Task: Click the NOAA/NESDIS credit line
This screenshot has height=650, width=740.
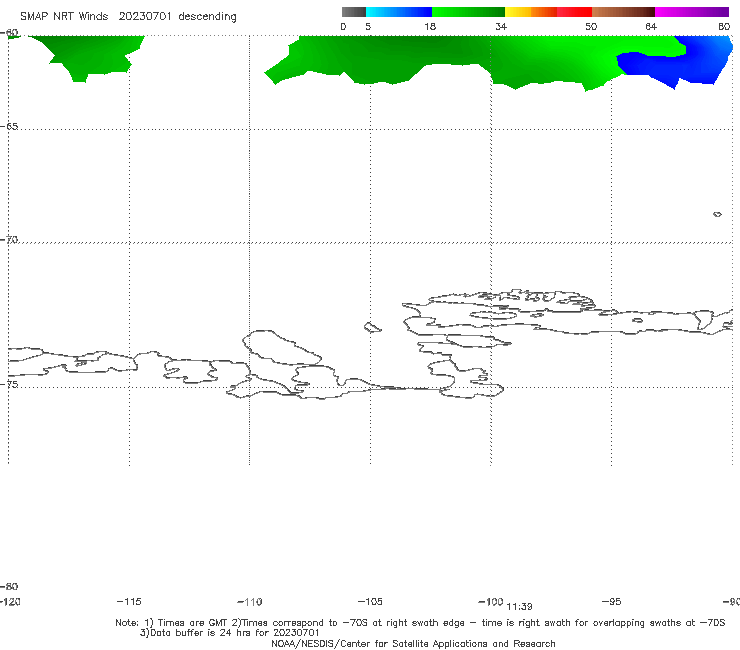Action: tap(413, 643)
